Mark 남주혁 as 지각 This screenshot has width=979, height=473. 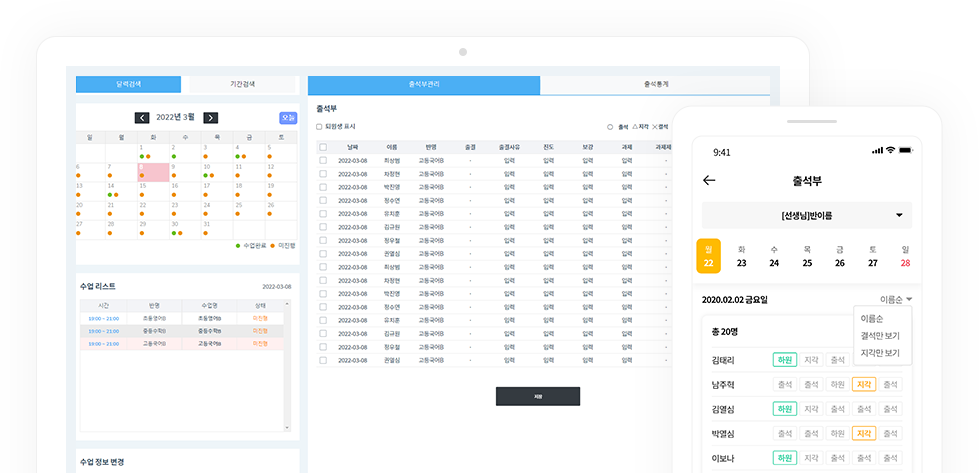863,384
